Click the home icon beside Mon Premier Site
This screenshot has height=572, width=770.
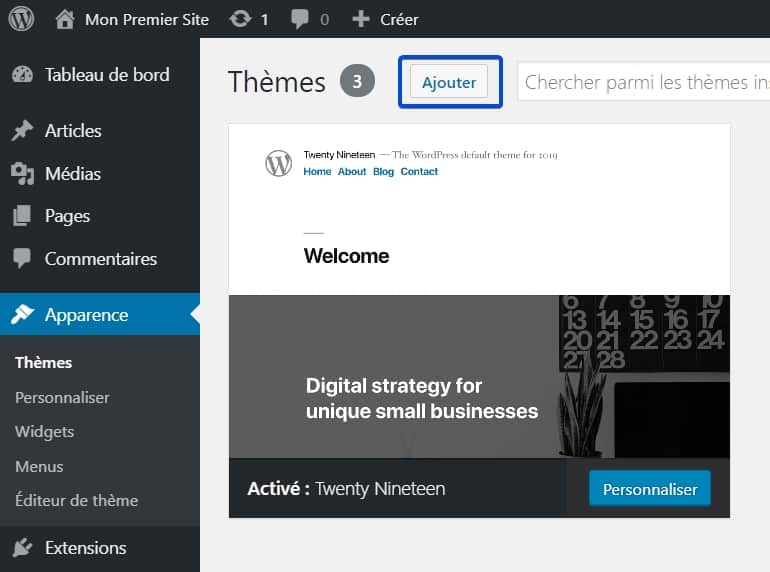65,20
